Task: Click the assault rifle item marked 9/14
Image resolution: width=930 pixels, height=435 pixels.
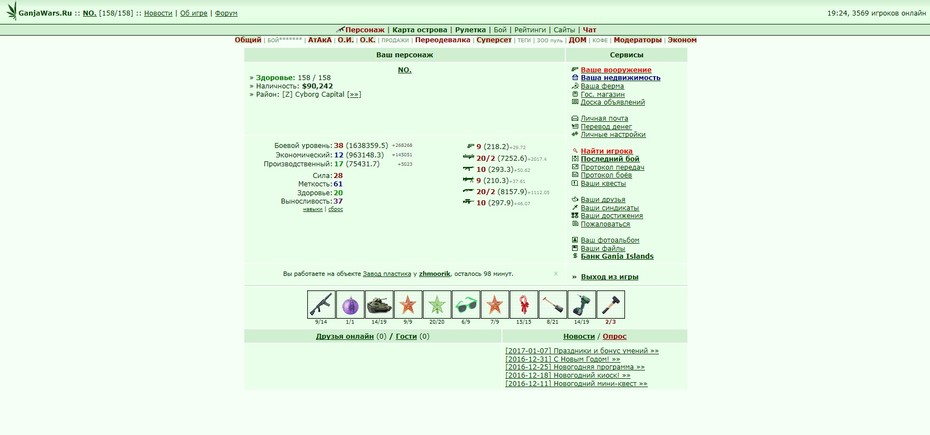Action: point(321,304)
